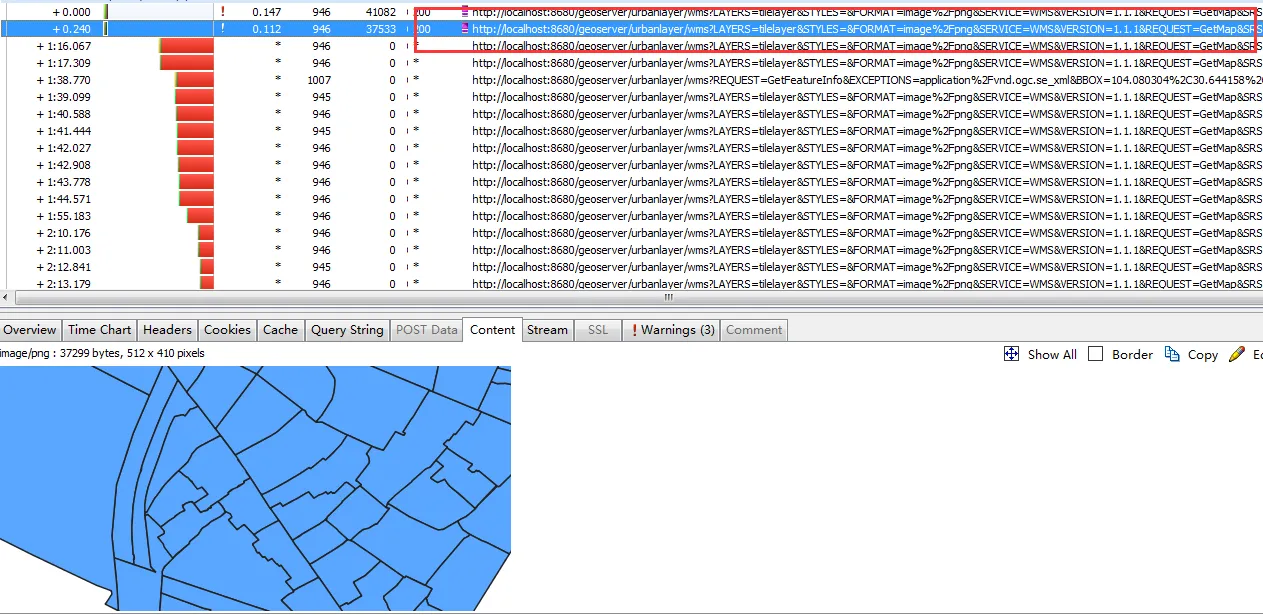Screen dimensions: 1263x615
Task: Click the Copy icon in content toolbar
Action: [1173, 354]
